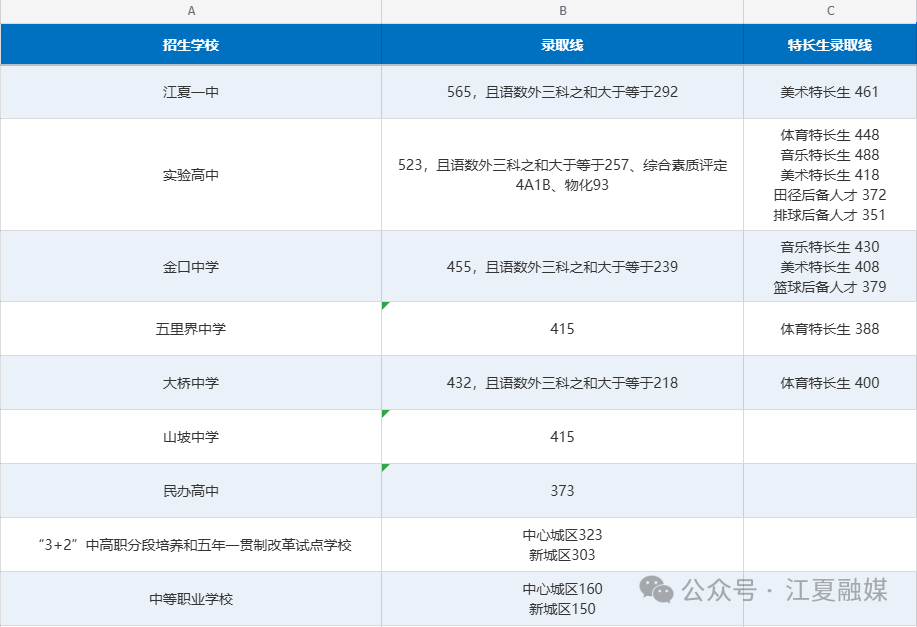Select cell with 美术特长生 461

[x=830, y=92]
